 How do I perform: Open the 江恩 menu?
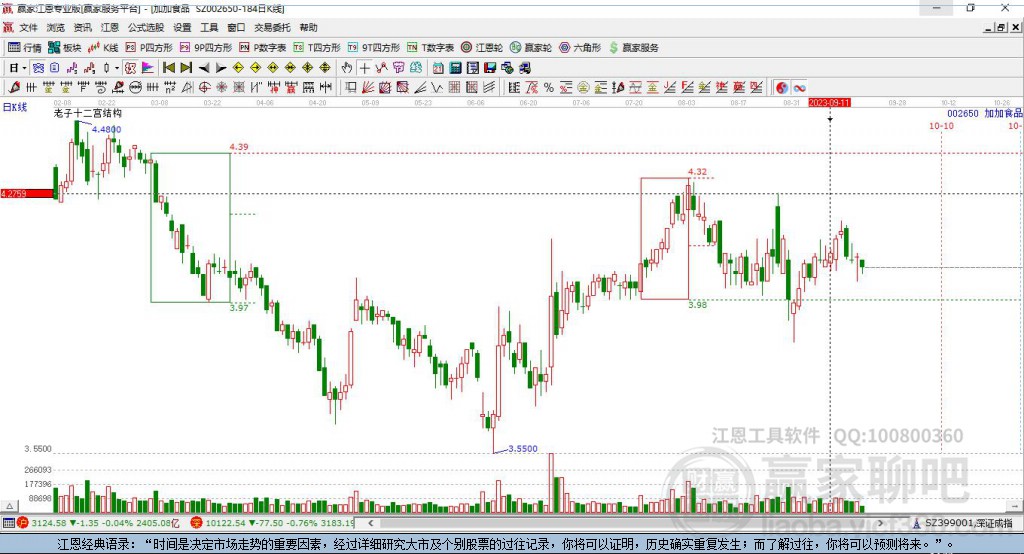(109, 28)
